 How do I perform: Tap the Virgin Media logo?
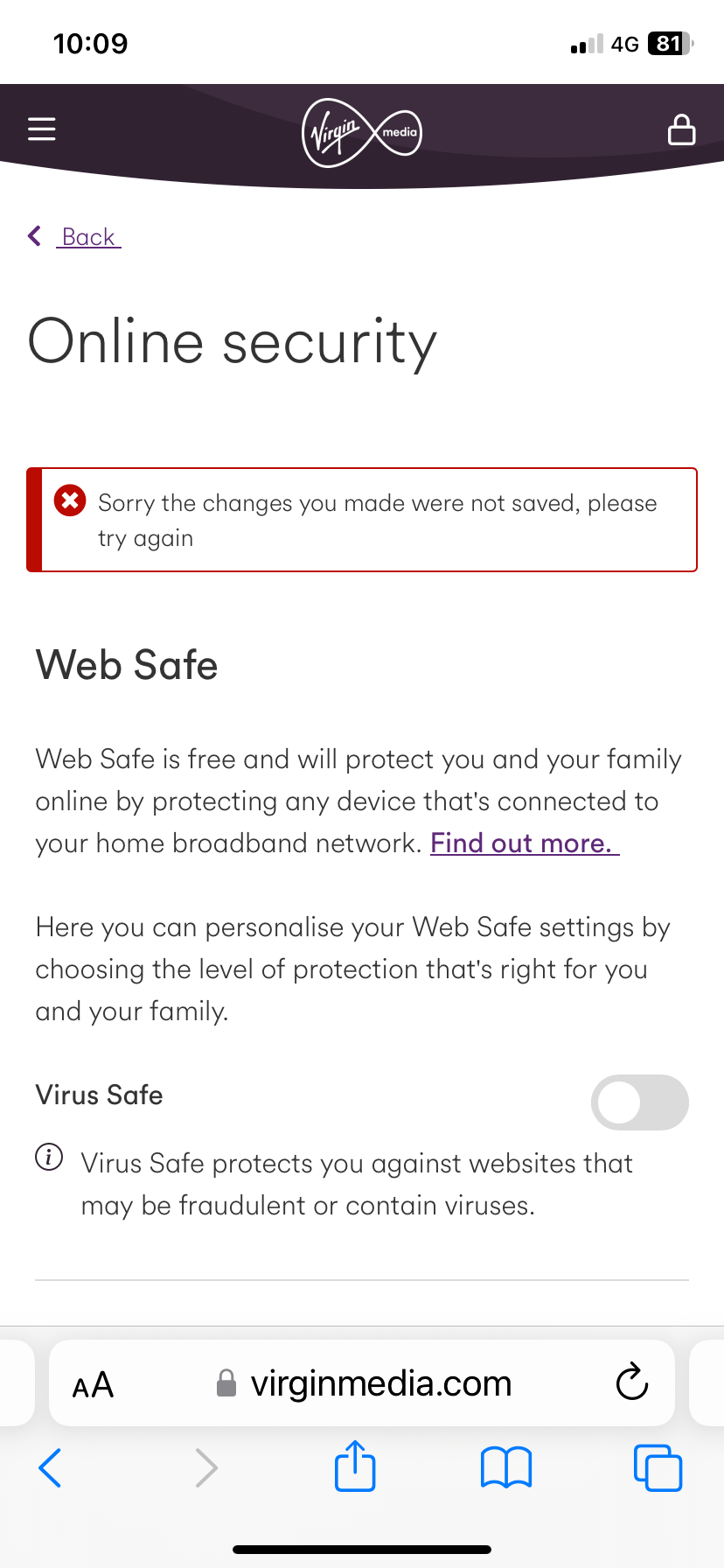(x=362, y=132)
